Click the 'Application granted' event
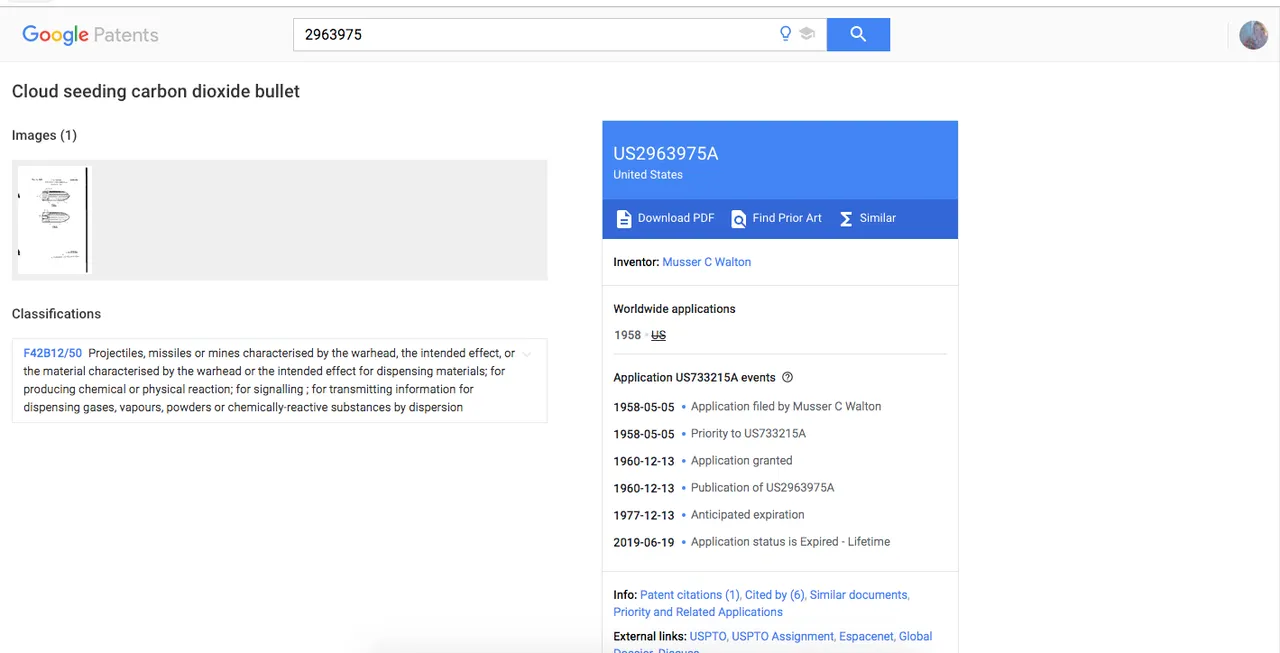 click(741, 460)
